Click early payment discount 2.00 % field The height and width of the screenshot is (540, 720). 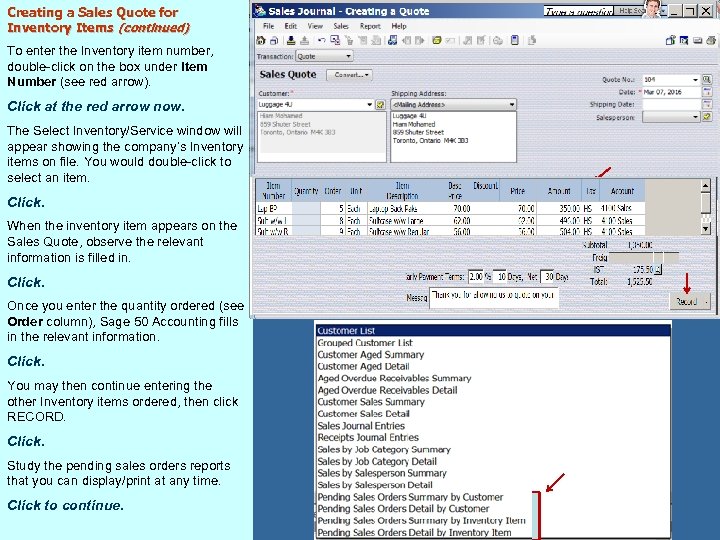tap(476, 276)
